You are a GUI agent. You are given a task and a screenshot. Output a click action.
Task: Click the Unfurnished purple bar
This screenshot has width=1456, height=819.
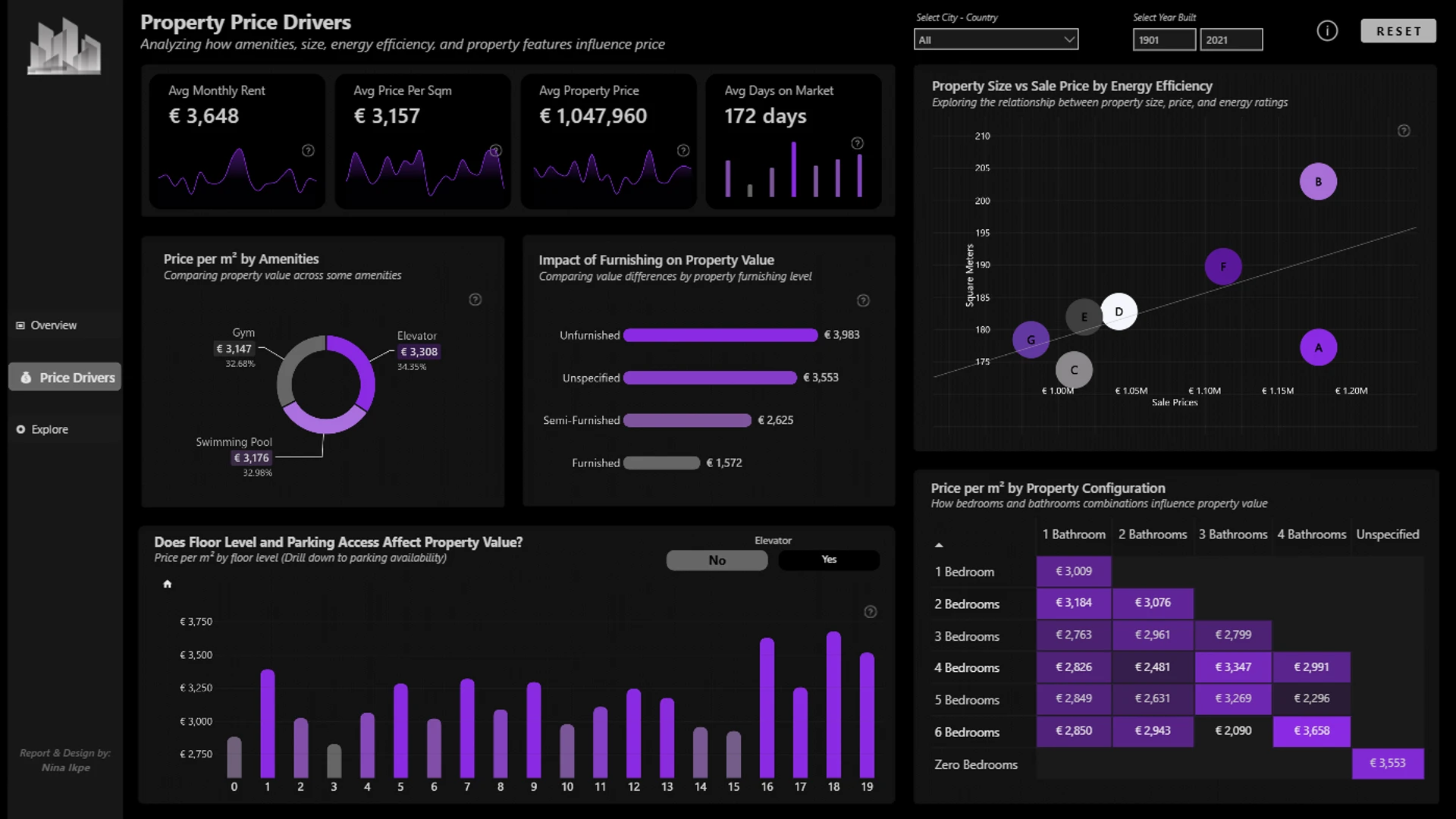point(720,335)
